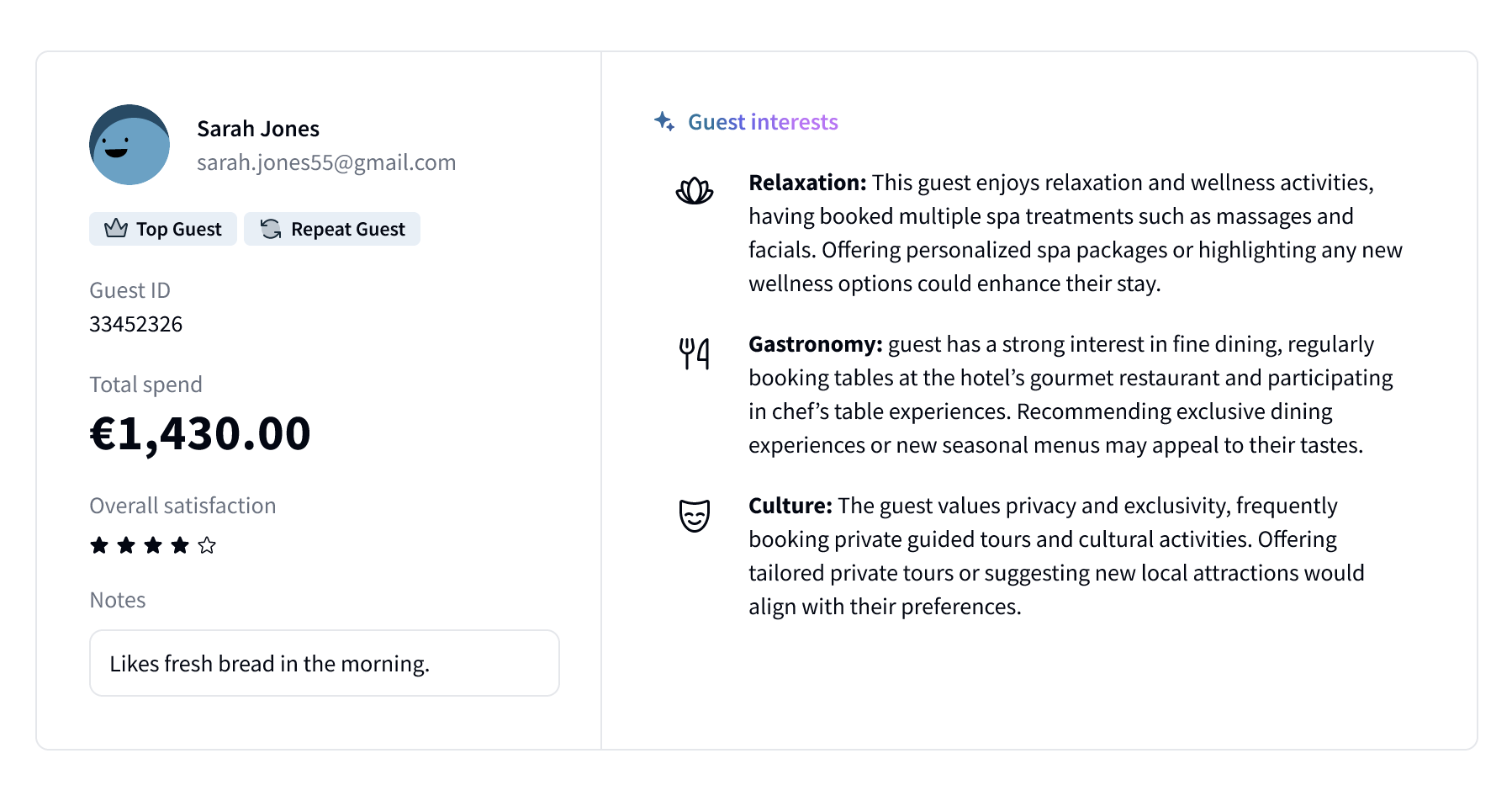Click into the Notes text field

(325, 663)
